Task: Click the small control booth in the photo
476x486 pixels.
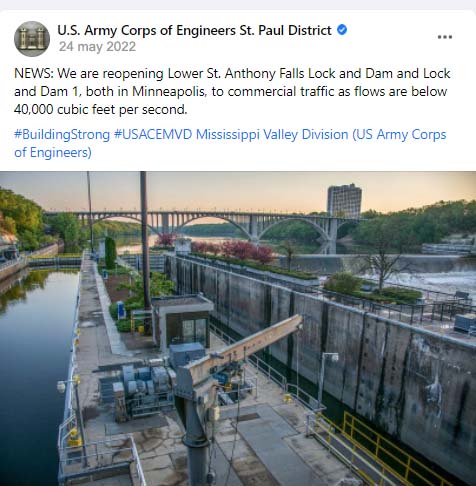Action: (x=183, y=324)
